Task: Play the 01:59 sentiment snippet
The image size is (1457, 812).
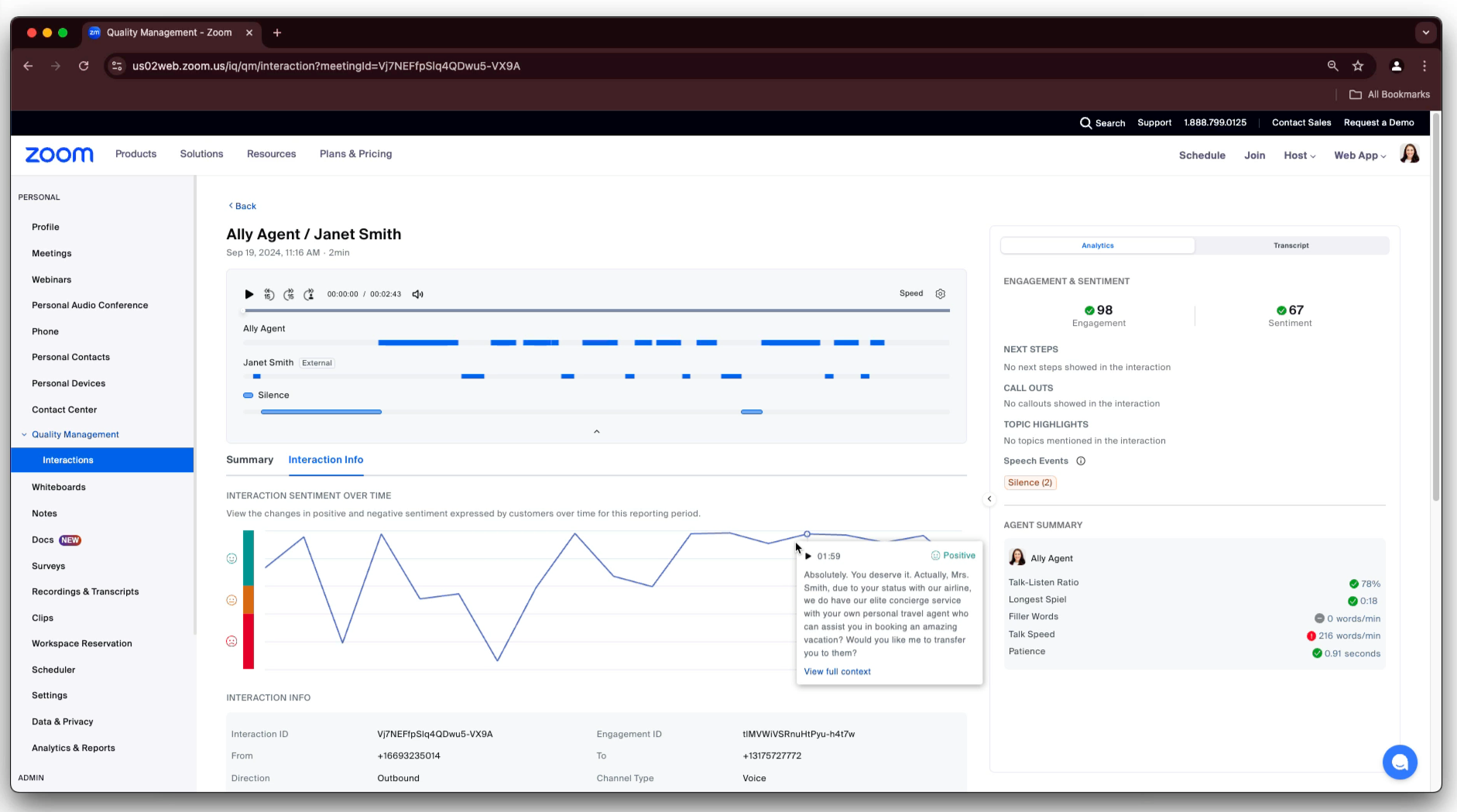Action: click(808, 557)
